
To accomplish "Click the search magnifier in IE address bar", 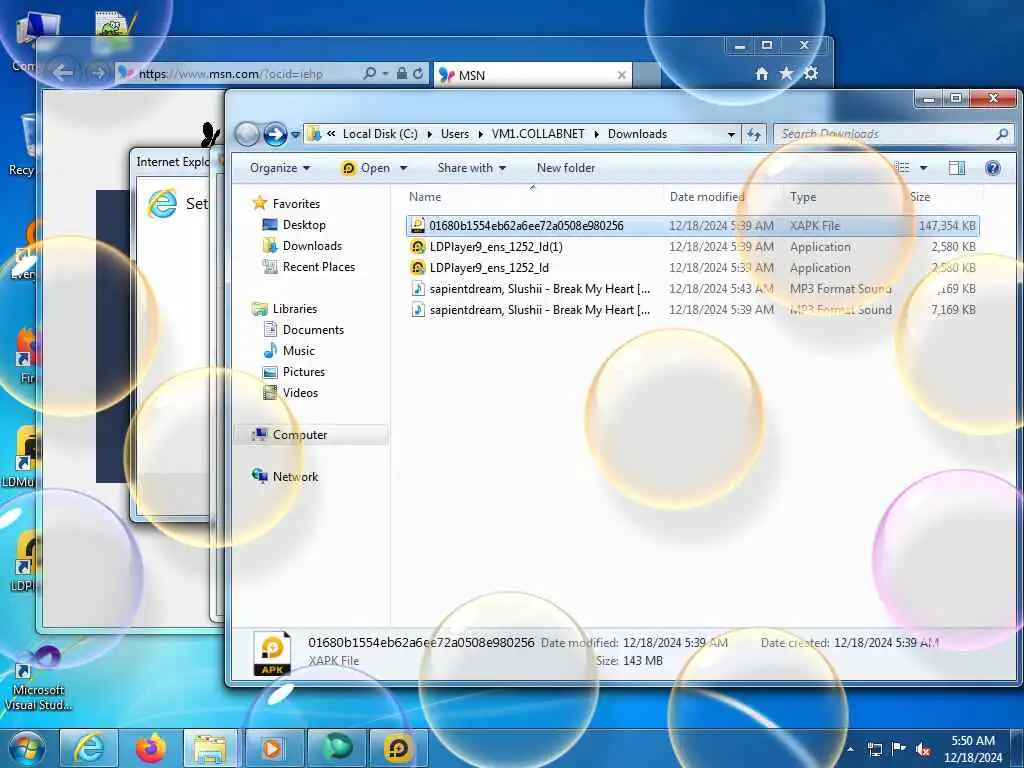I will point(369,74).
